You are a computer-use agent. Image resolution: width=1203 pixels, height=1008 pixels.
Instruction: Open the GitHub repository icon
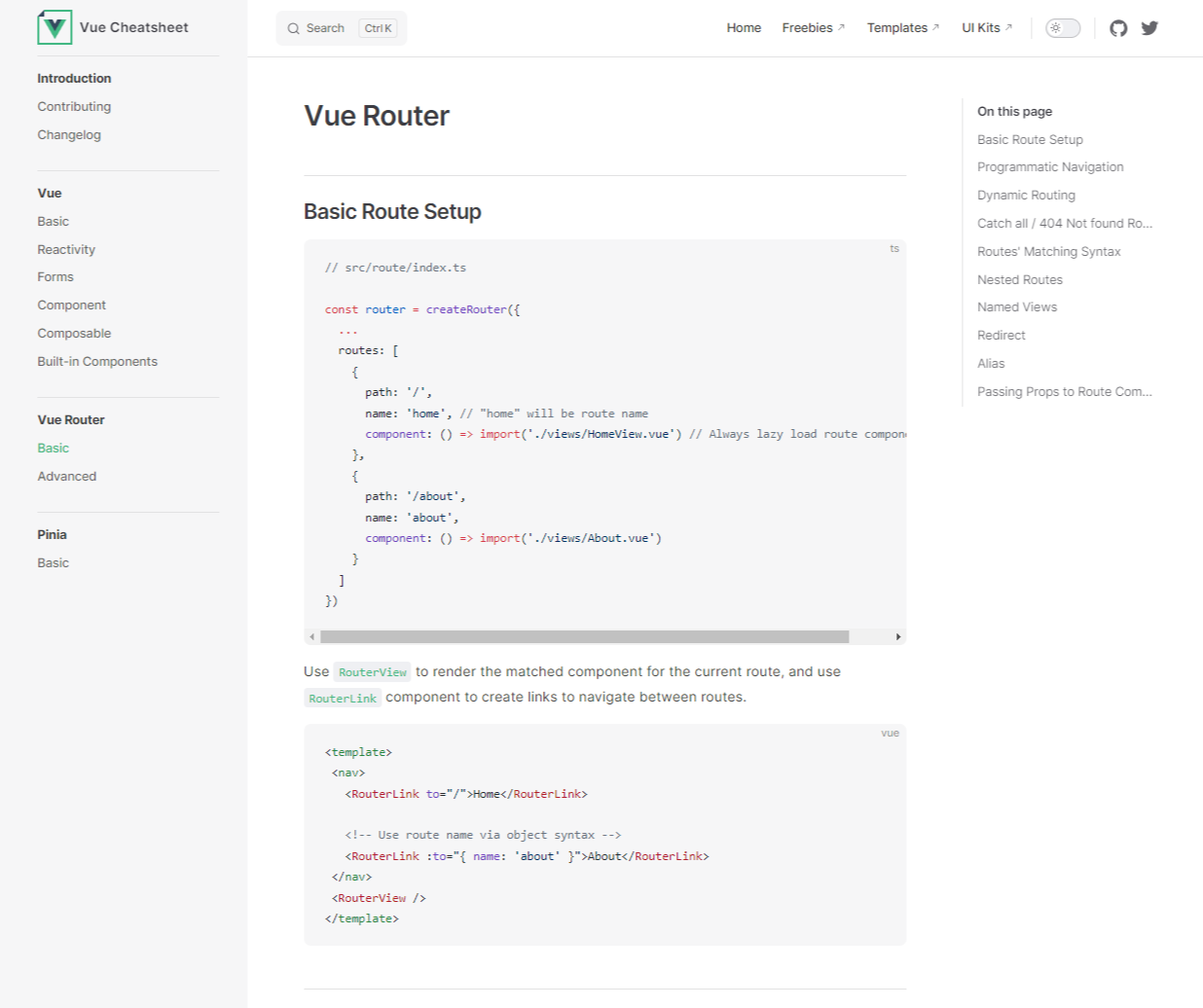coord(1118,28)
